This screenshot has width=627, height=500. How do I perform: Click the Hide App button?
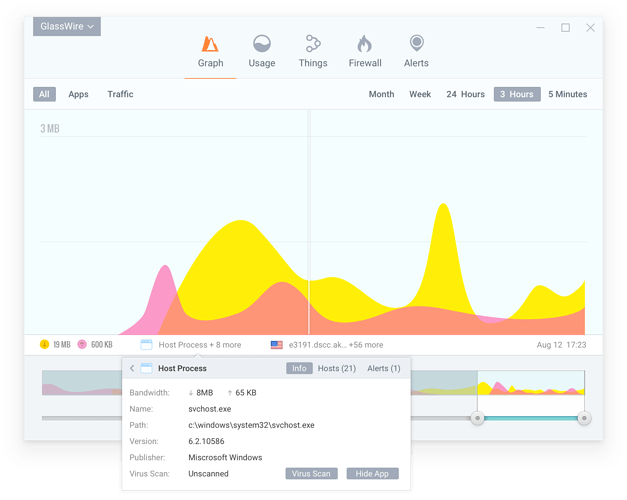click(372, 474)
